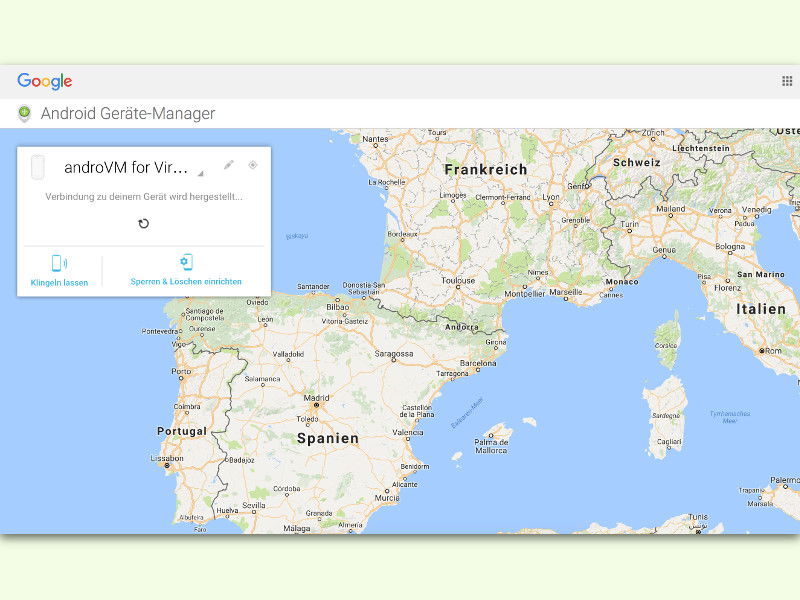800x600 pixels.
Task: Click the 'Santander' label on the map
Action: click(313, 287)
